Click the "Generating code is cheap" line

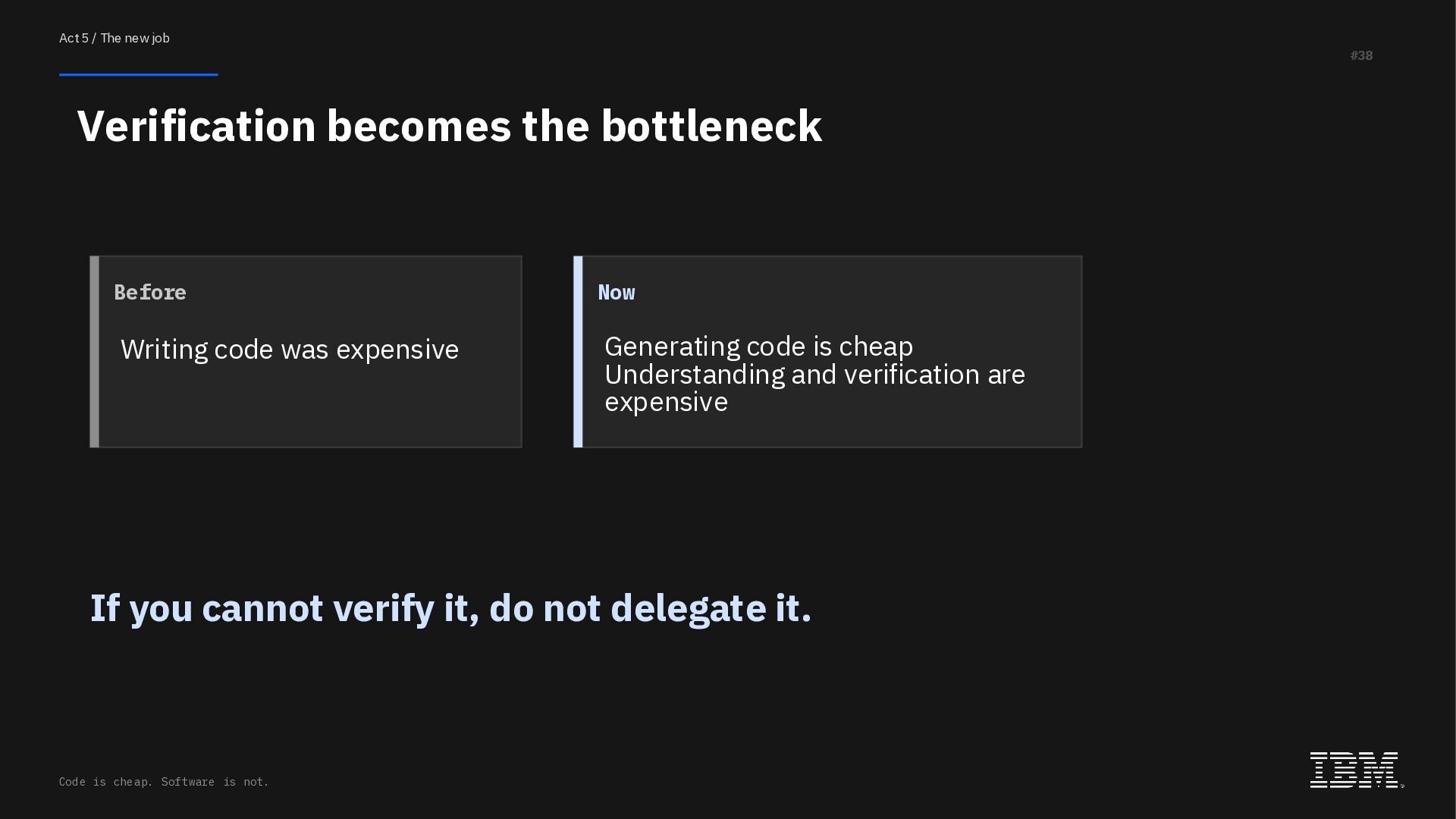click(x=758, y=347)
